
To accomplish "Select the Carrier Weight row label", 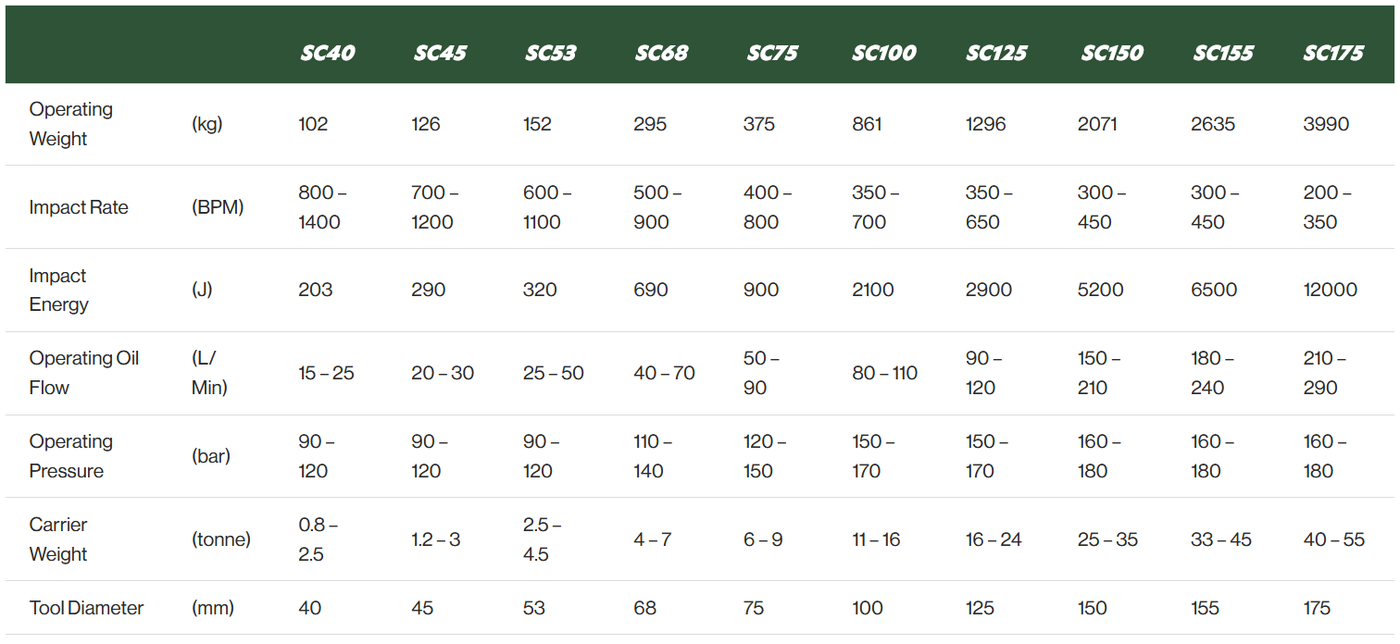I will [x=58, y=539].
